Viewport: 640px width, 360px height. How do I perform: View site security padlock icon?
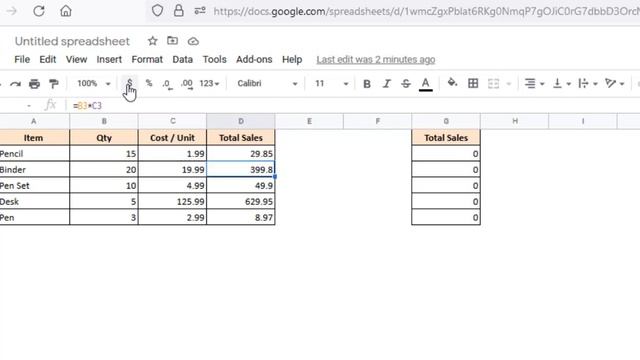pos(178,11)
